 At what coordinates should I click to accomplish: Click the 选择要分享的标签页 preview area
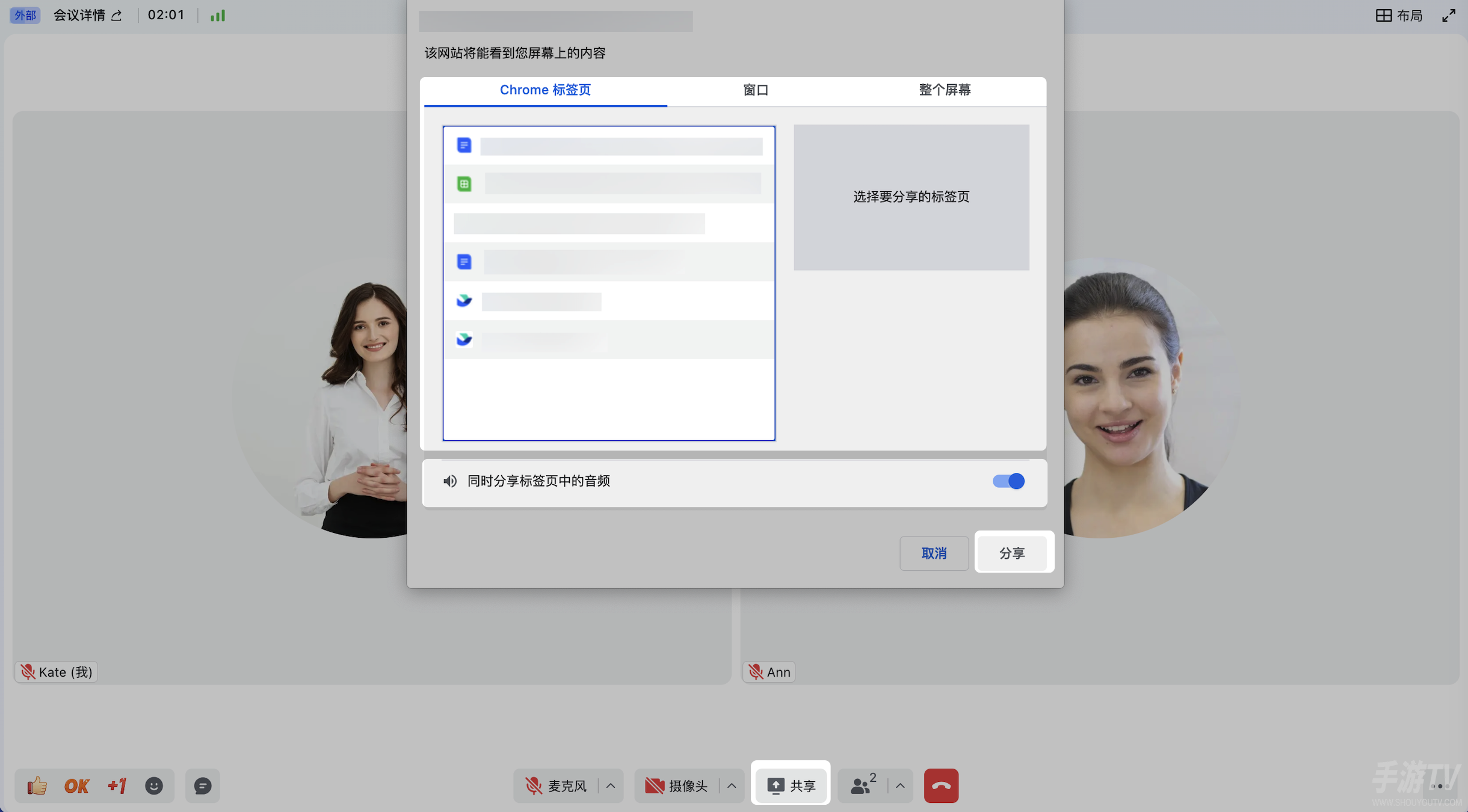point(911,197)
